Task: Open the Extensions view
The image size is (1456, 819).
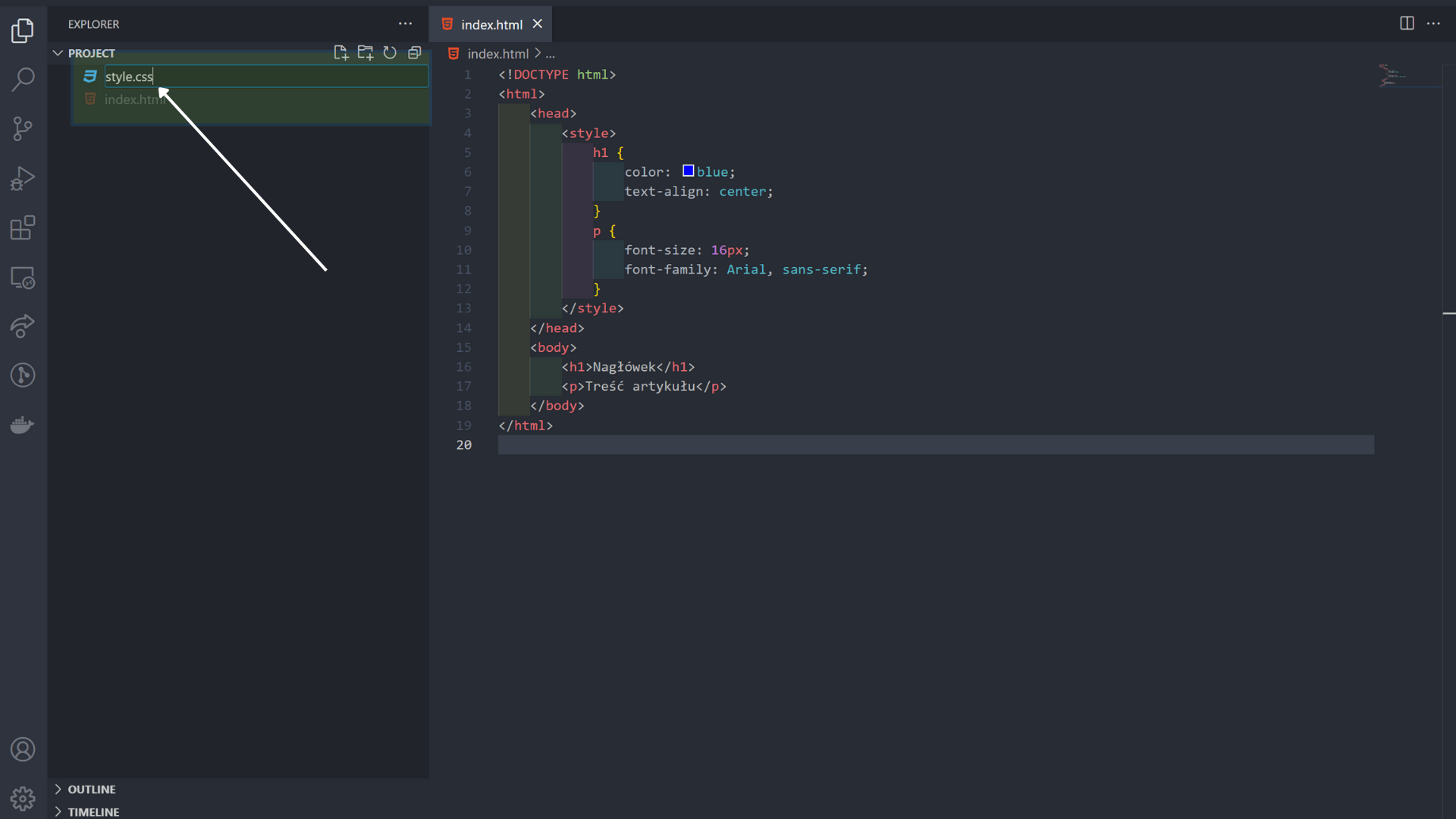Action: 23,227
